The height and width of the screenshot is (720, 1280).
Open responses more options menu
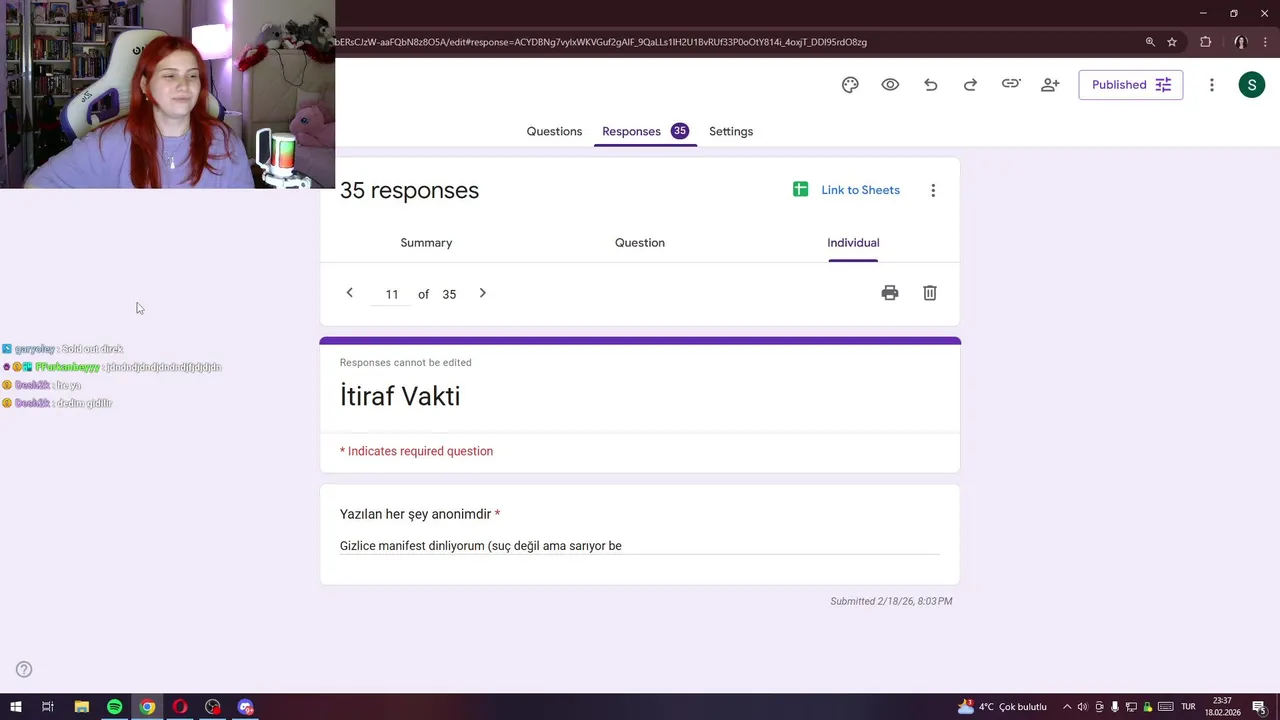[933, 190]
